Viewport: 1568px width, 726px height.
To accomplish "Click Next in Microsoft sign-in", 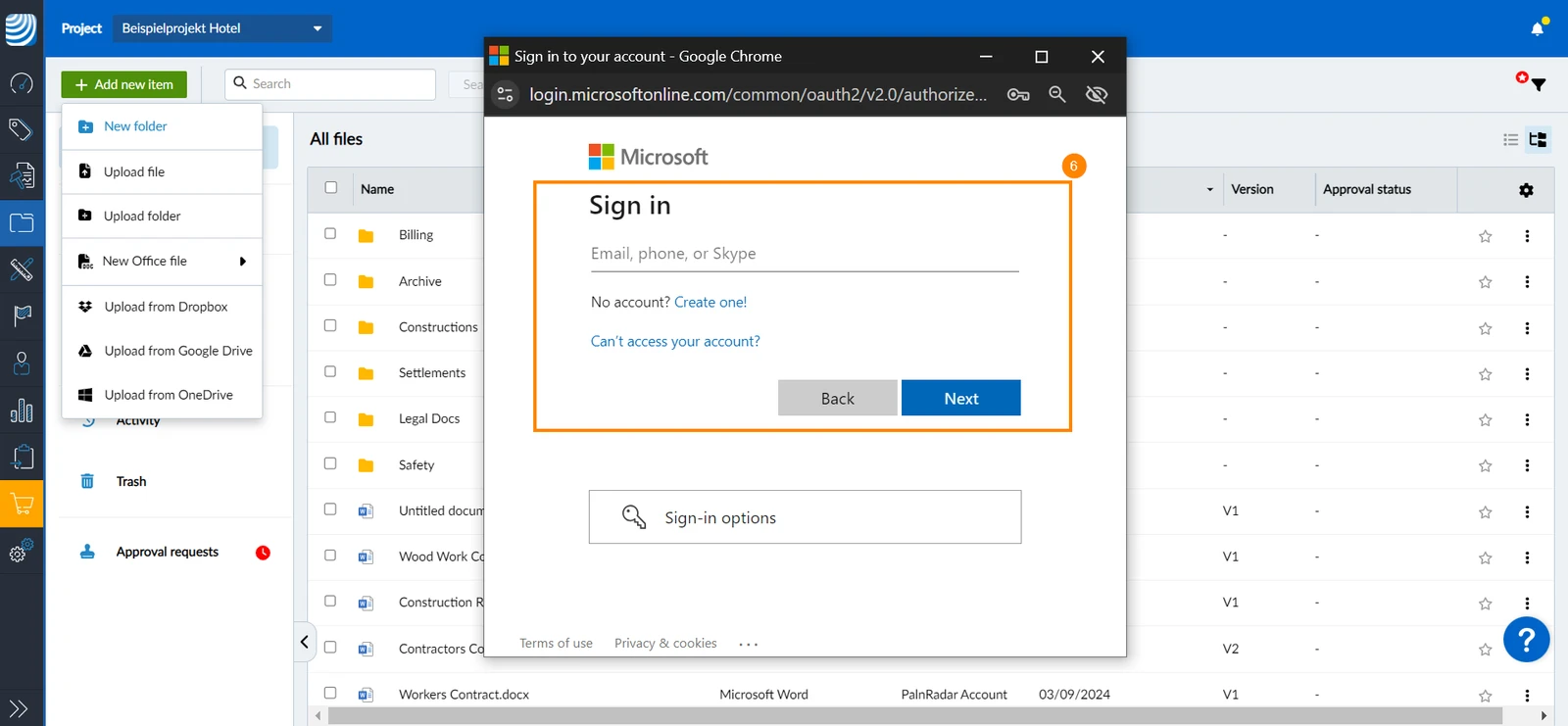I will (961, 398).
